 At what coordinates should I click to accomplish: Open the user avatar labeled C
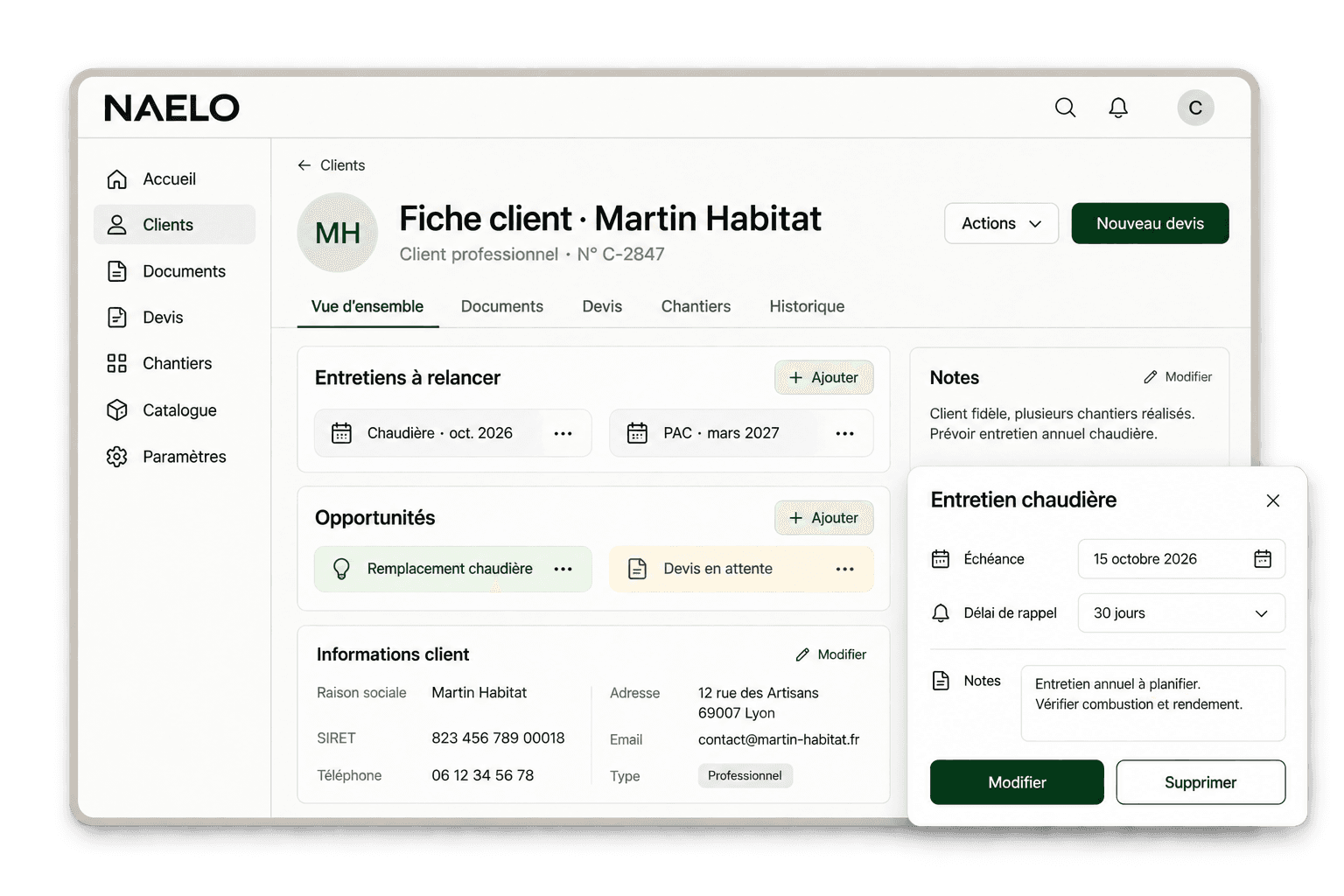click(1195, 108)
